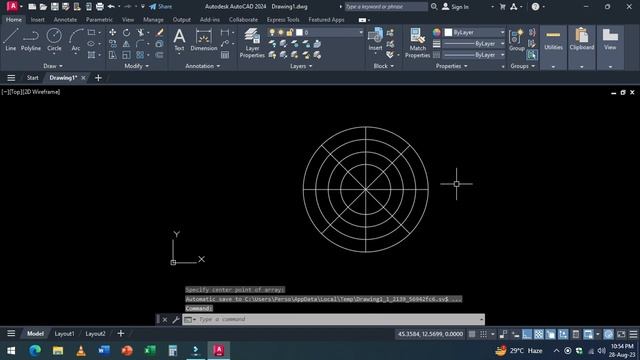640x360 pixels.
Task: Click the Open file folder icon
Action: pyautogui.click(x=43, y=7)
